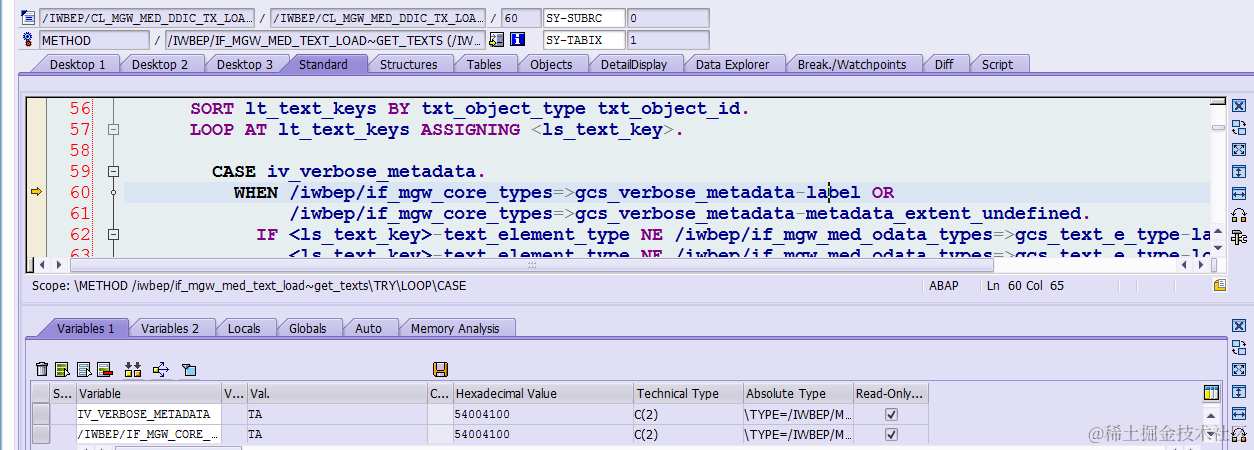
Task: Click the find (binoculars) icon in the variables toolbar
Action: (133, 370)
